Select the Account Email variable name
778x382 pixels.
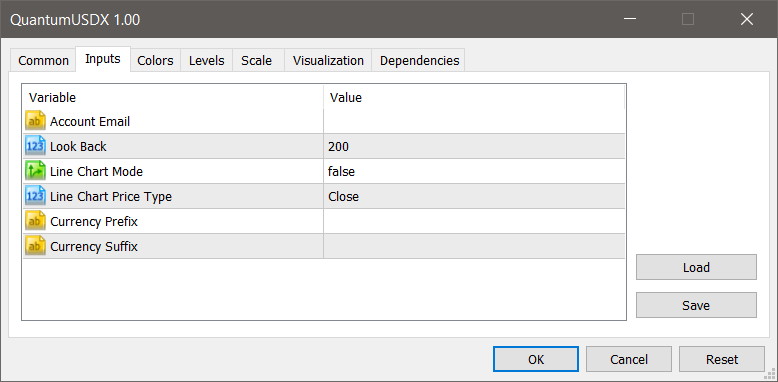(90, 122)
